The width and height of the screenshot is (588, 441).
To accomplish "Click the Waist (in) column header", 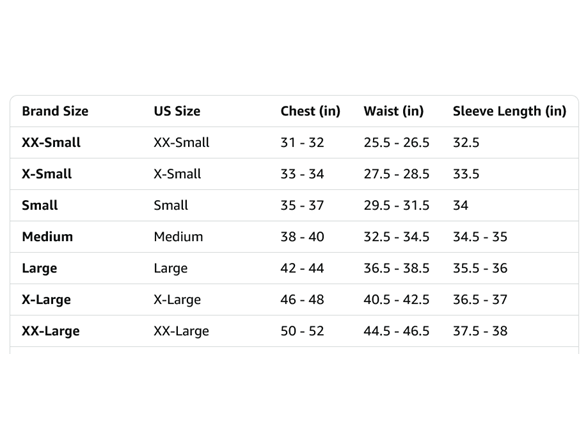I will [394, 111].
